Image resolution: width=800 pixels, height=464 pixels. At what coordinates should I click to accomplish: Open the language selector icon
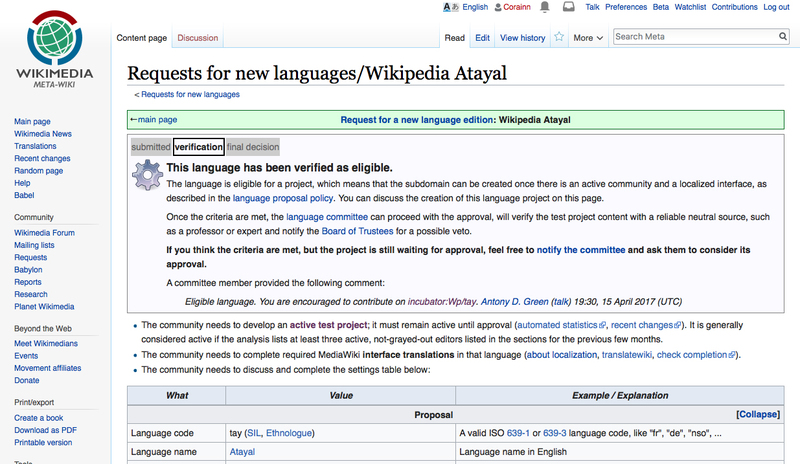click(x=451, y=7)
